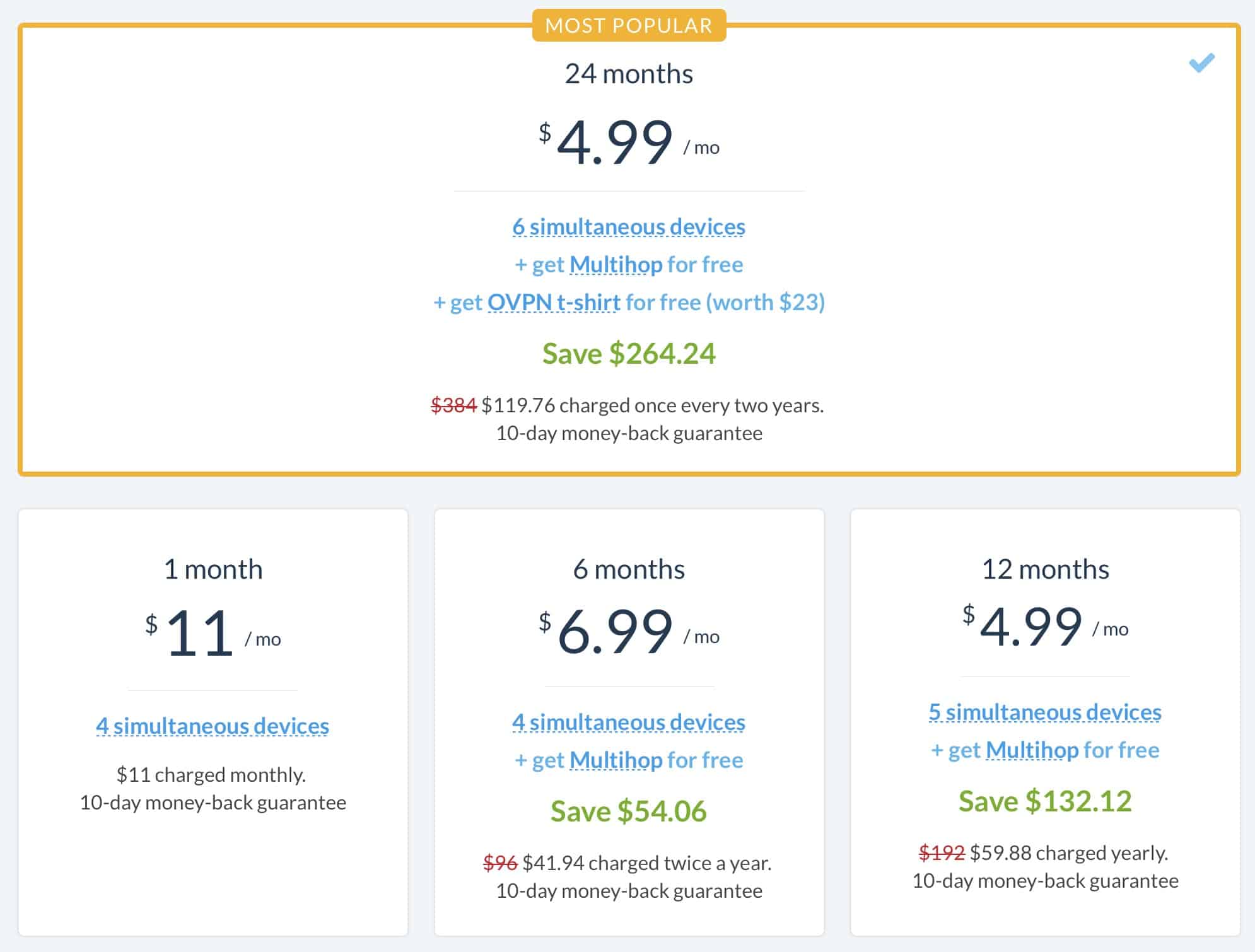Click the '5 simultaneous devices' link
The image size is (1255, 952).
[1045, 712]
